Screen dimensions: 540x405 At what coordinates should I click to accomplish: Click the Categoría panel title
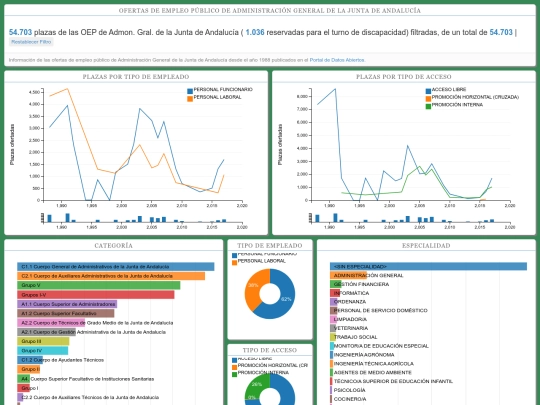coord(113,246)
